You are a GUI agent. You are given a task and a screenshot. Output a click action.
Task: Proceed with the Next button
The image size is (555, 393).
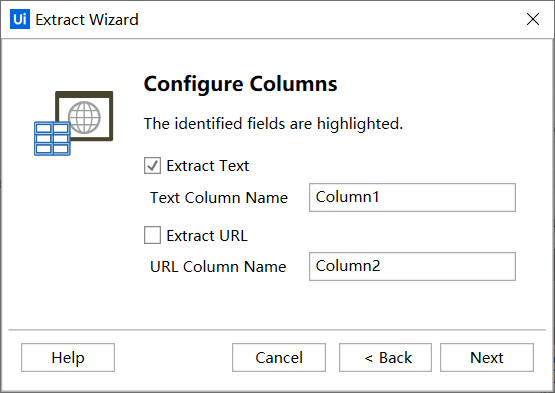(x=487, y=358)
